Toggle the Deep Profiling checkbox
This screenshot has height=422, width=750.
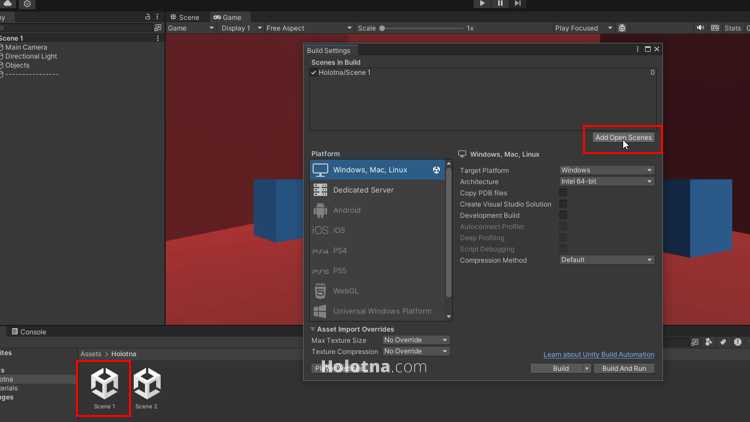point(563,237)
